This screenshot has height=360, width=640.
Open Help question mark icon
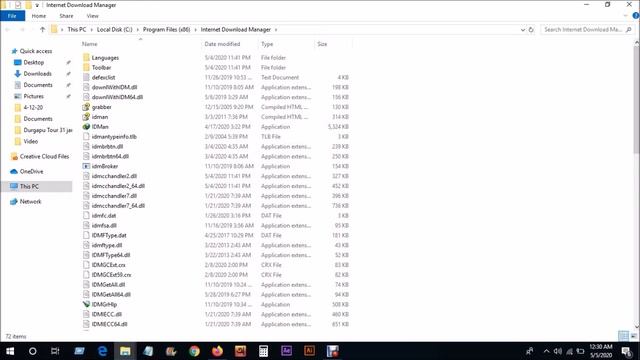click(636, 16)
